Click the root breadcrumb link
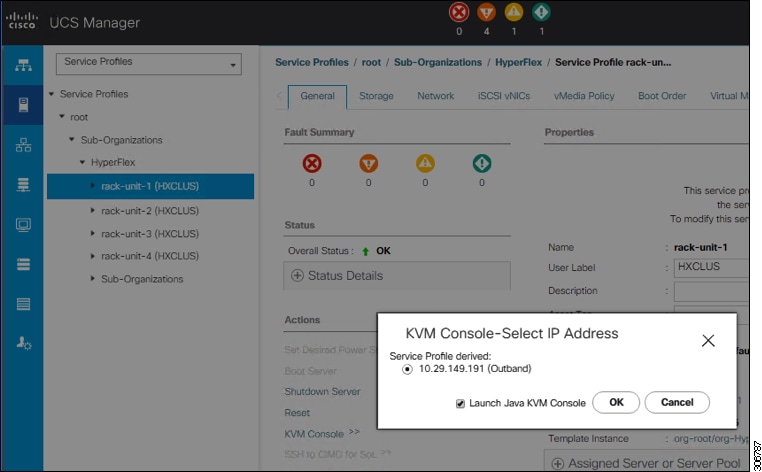This screenshot has width=762, height=472. 371,62
